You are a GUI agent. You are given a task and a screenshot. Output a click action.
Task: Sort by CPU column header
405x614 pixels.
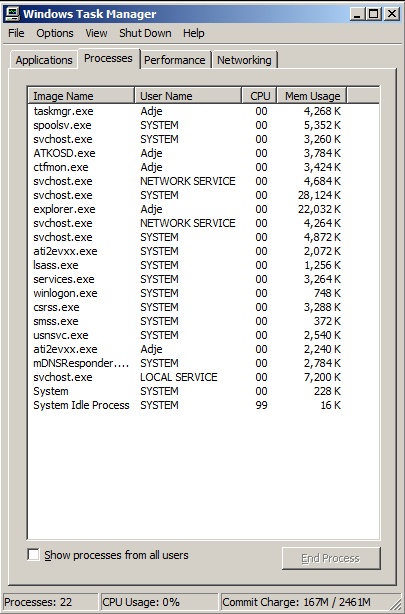(x=259, y=96)
